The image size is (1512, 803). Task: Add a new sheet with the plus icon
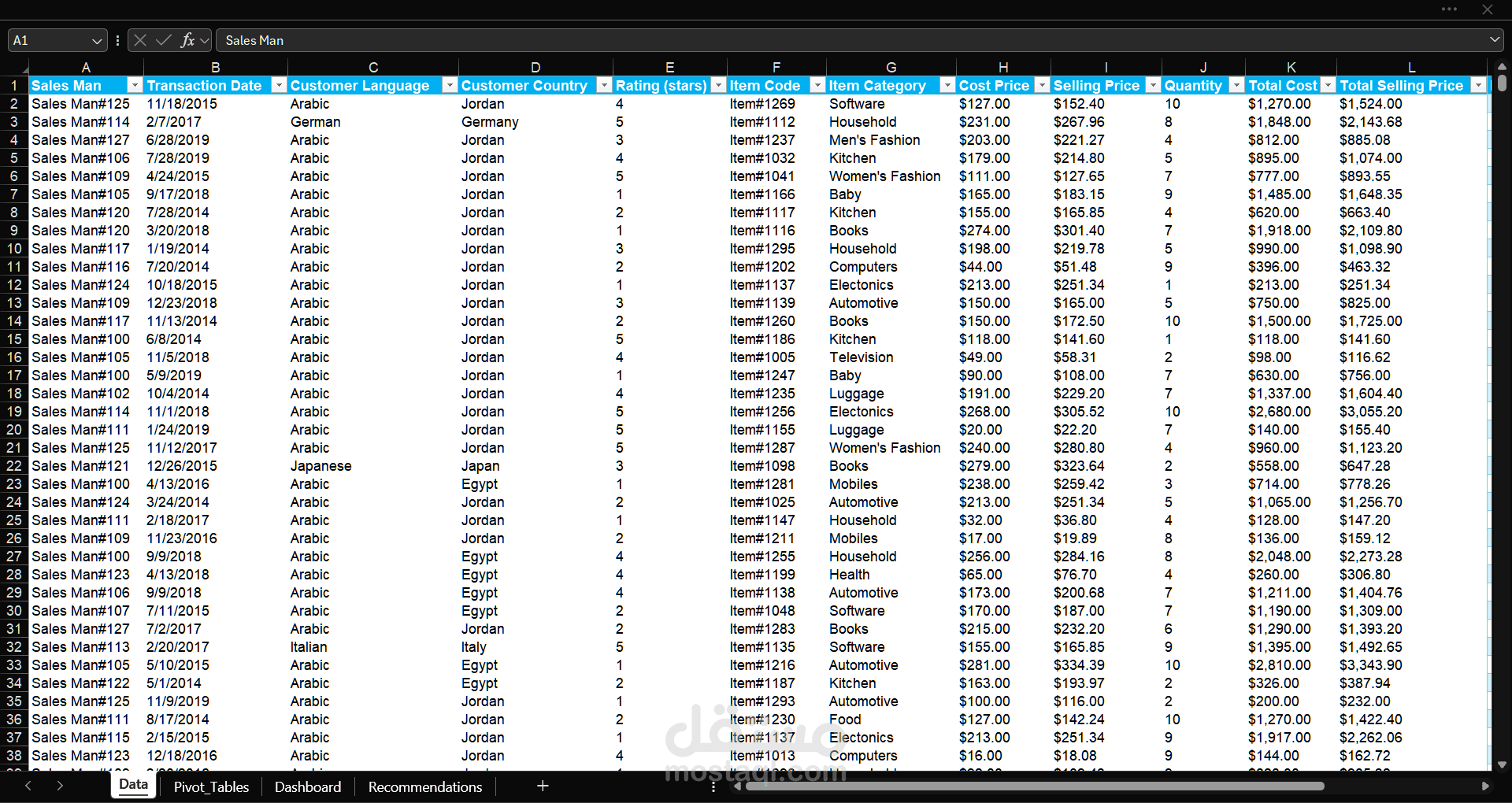coord(543,786)
